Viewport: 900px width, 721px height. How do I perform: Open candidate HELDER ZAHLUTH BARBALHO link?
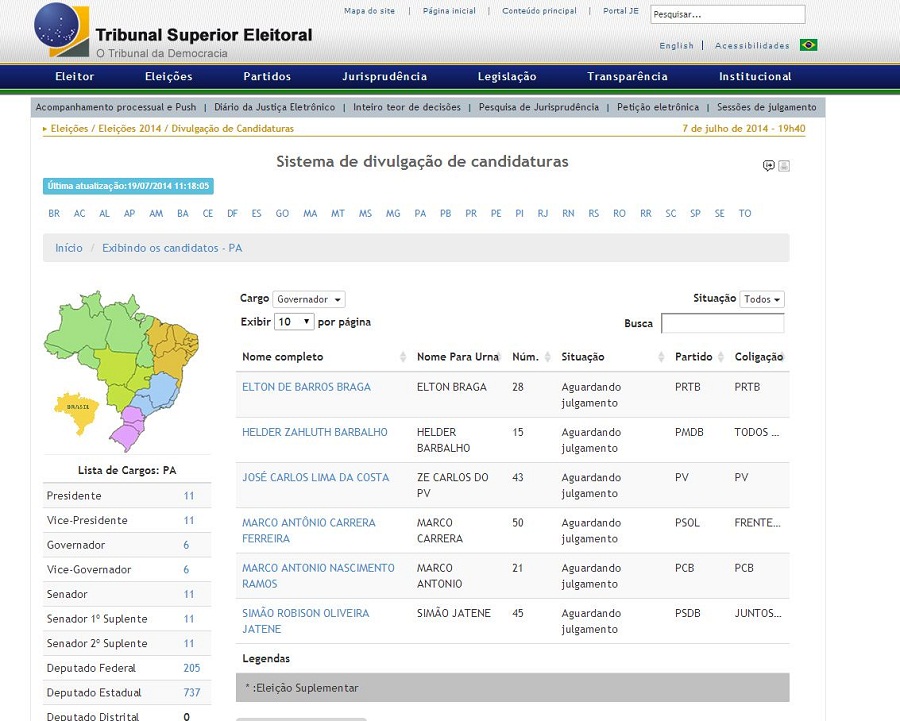(314, 432)
